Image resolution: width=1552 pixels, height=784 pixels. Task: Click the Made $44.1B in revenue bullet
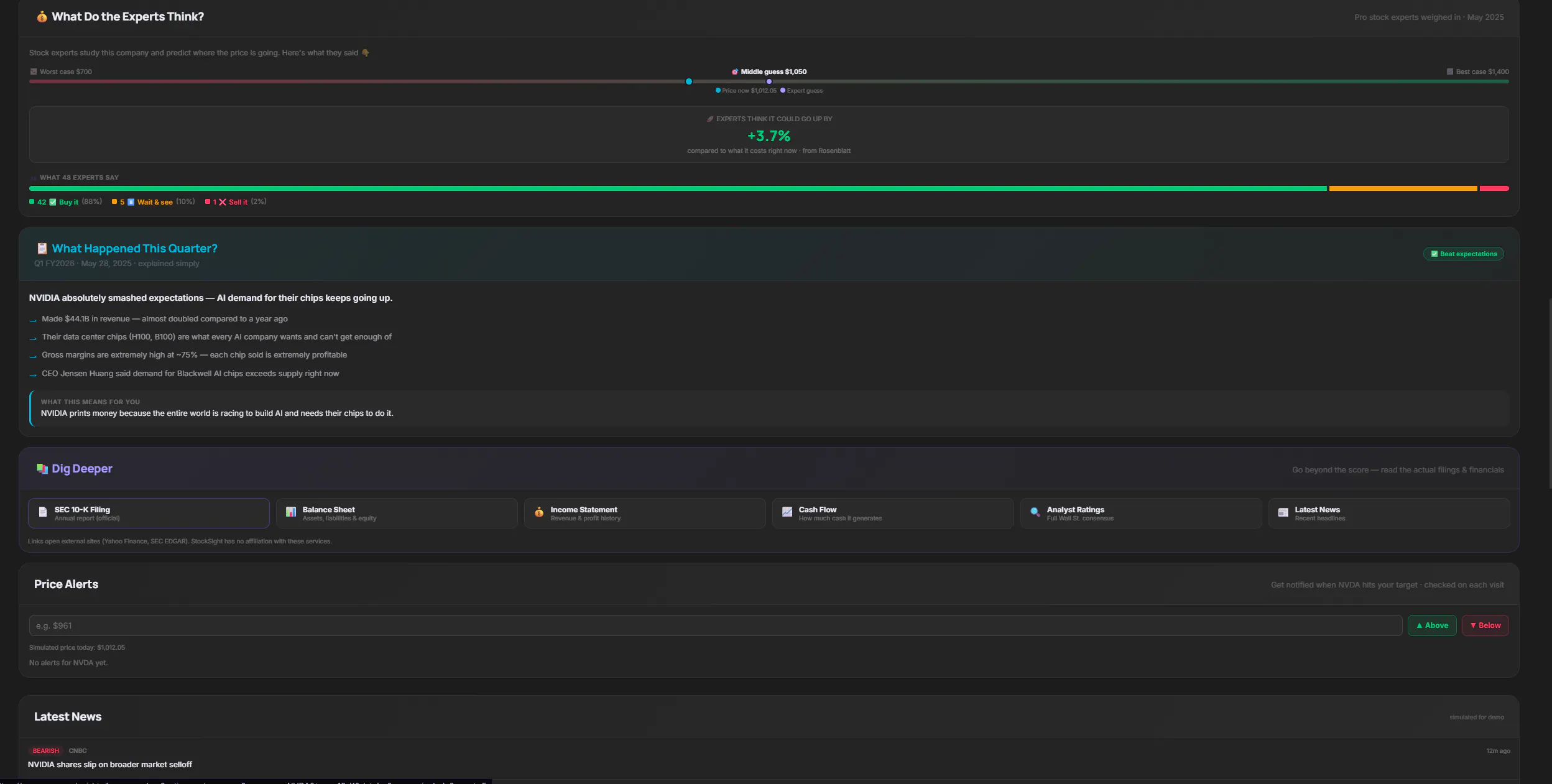pos(165,319)
